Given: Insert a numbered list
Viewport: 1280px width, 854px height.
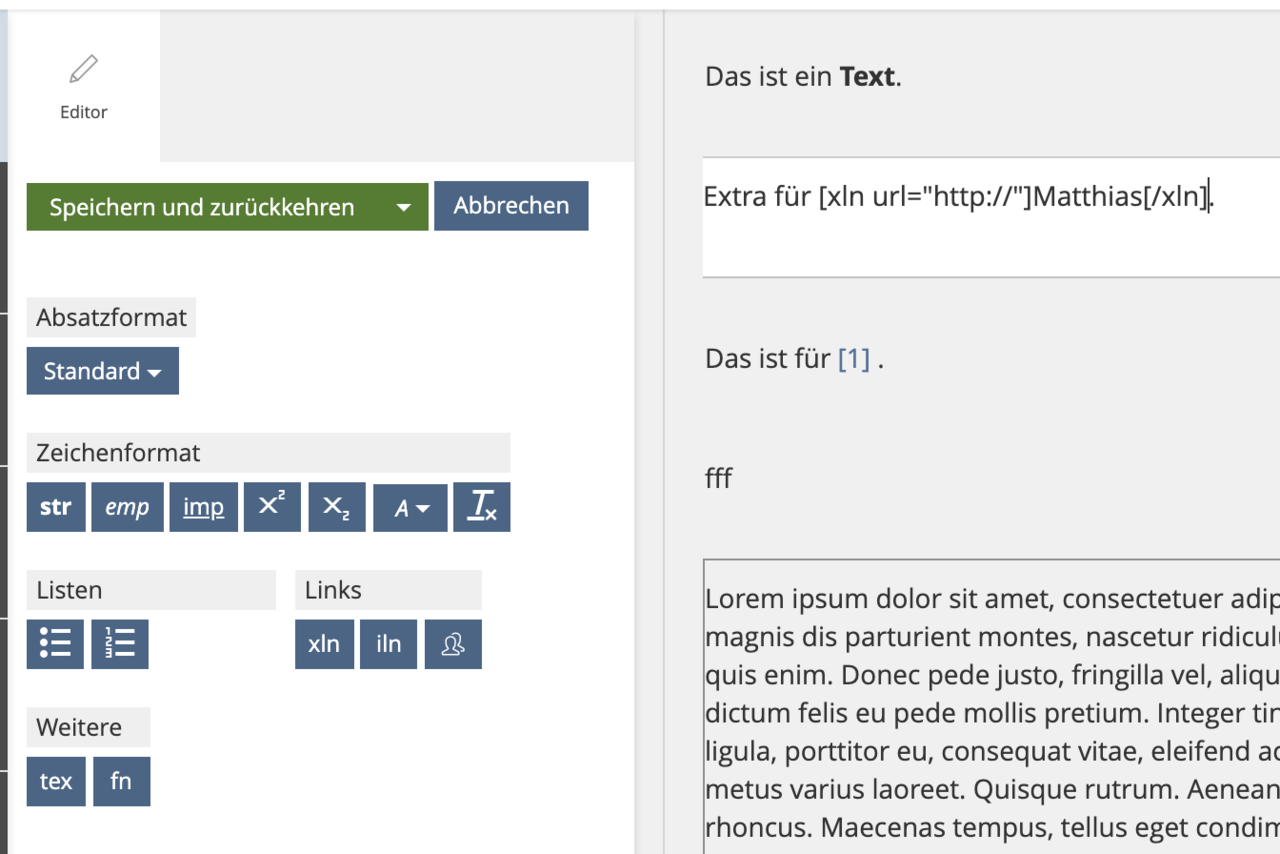Looking at the screenshot, I should coord(120,644).
